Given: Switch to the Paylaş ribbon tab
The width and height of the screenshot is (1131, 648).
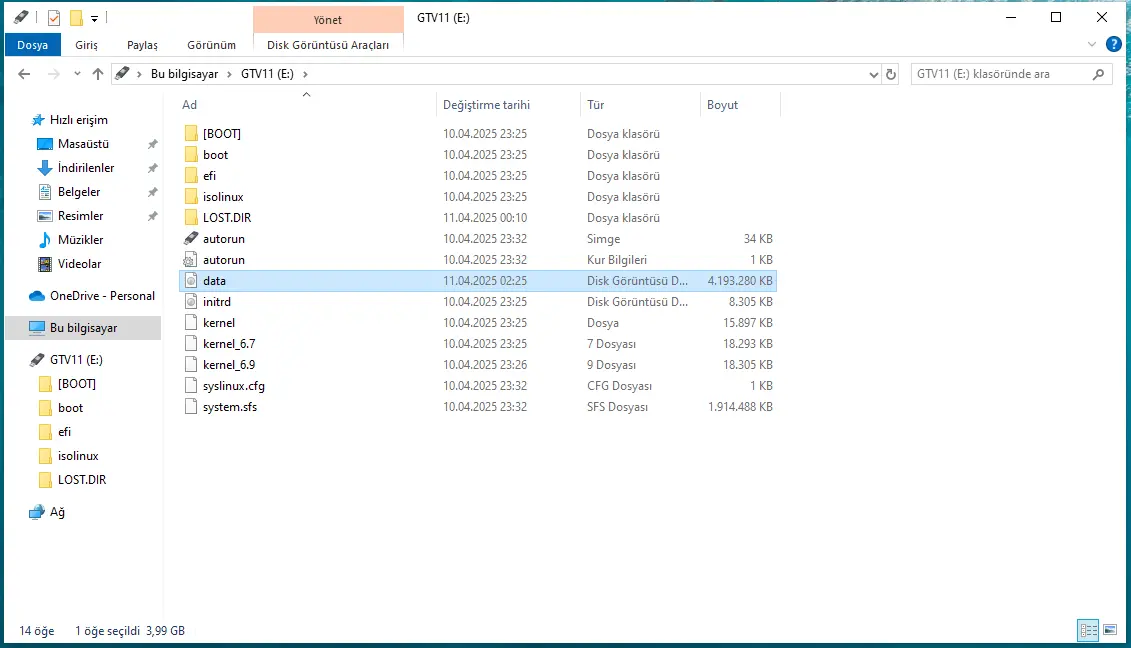Looking at the screenshot, I should tap(142, 45).
